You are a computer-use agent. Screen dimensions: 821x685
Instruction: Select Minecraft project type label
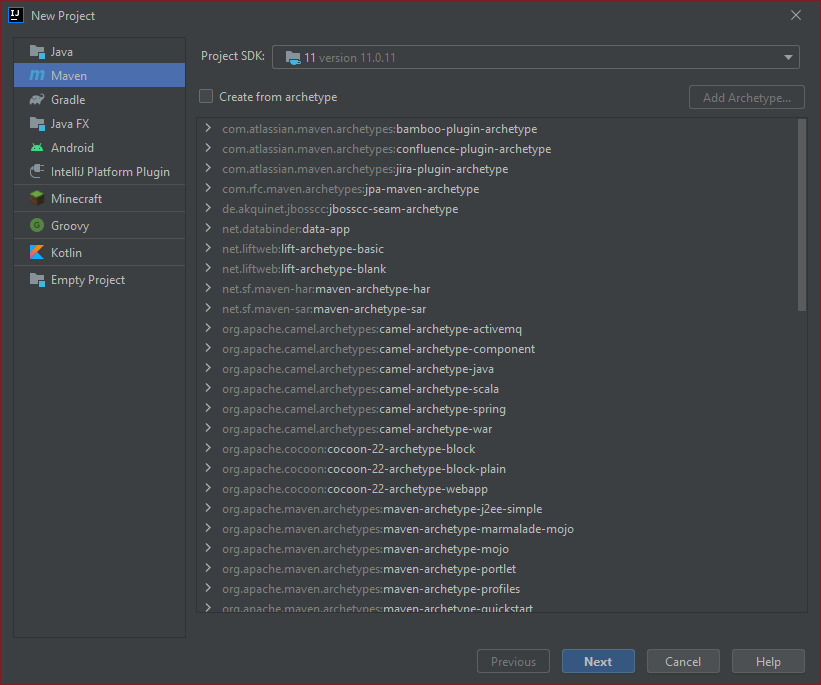pos(76,198)
